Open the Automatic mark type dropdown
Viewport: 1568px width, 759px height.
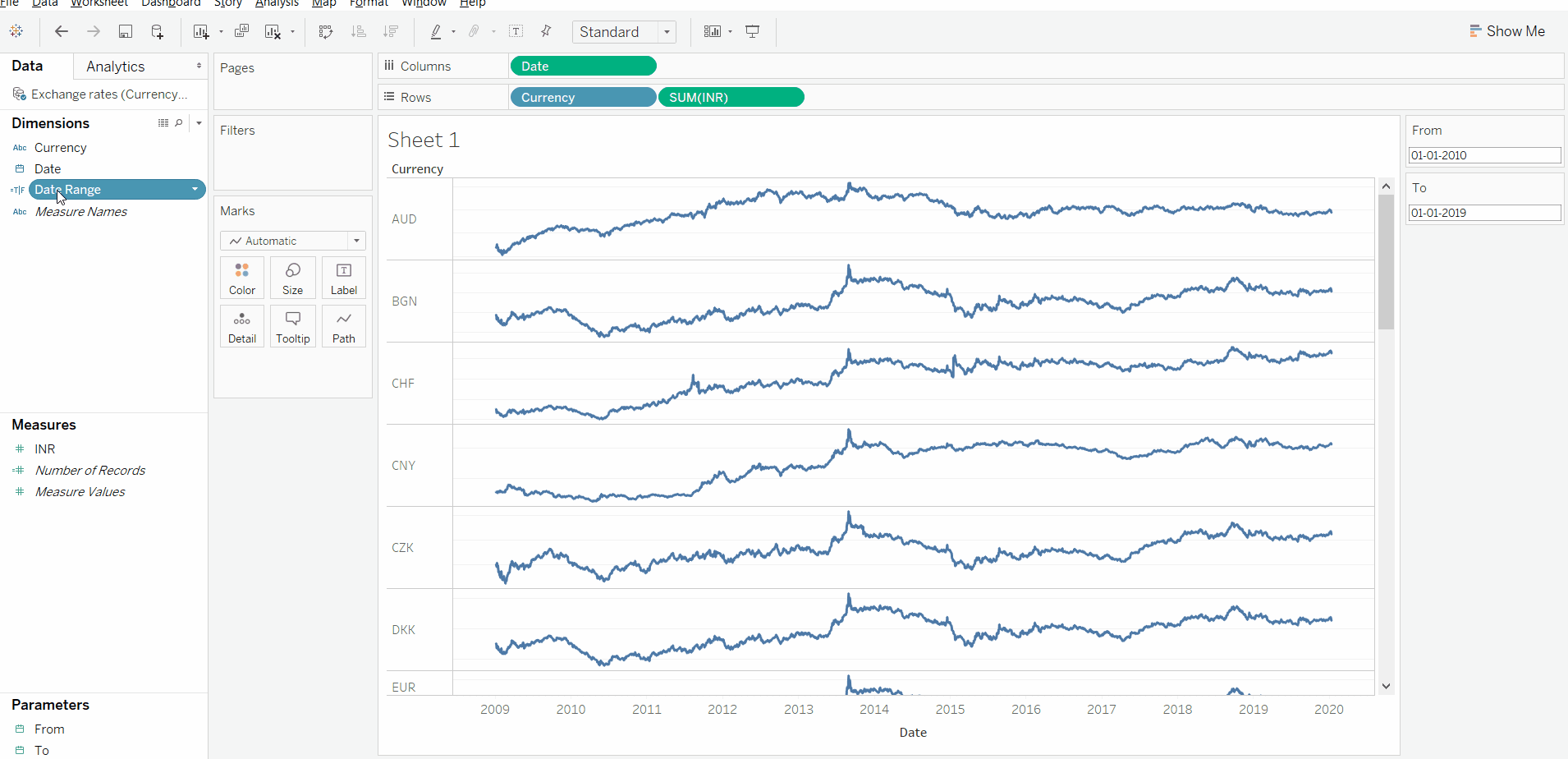[x=356, y=241]
